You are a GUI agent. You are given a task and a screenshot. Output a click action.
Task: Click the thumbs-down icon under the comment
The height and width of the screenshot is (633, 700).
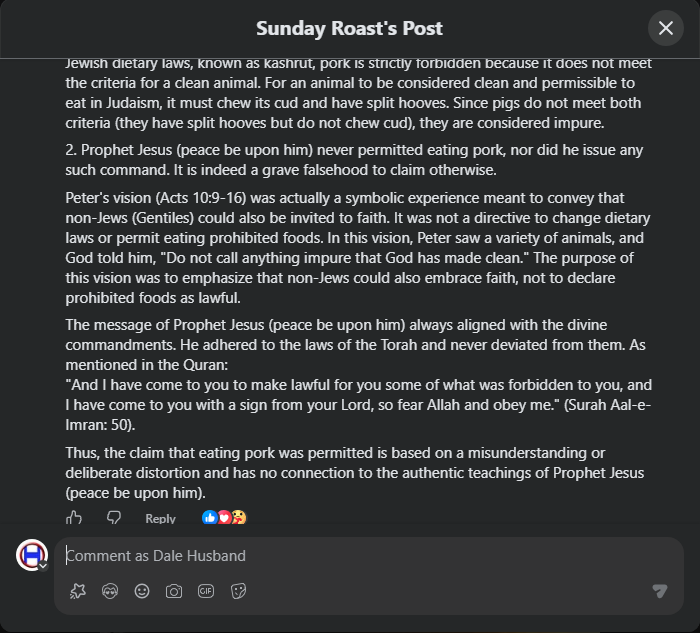114,517
